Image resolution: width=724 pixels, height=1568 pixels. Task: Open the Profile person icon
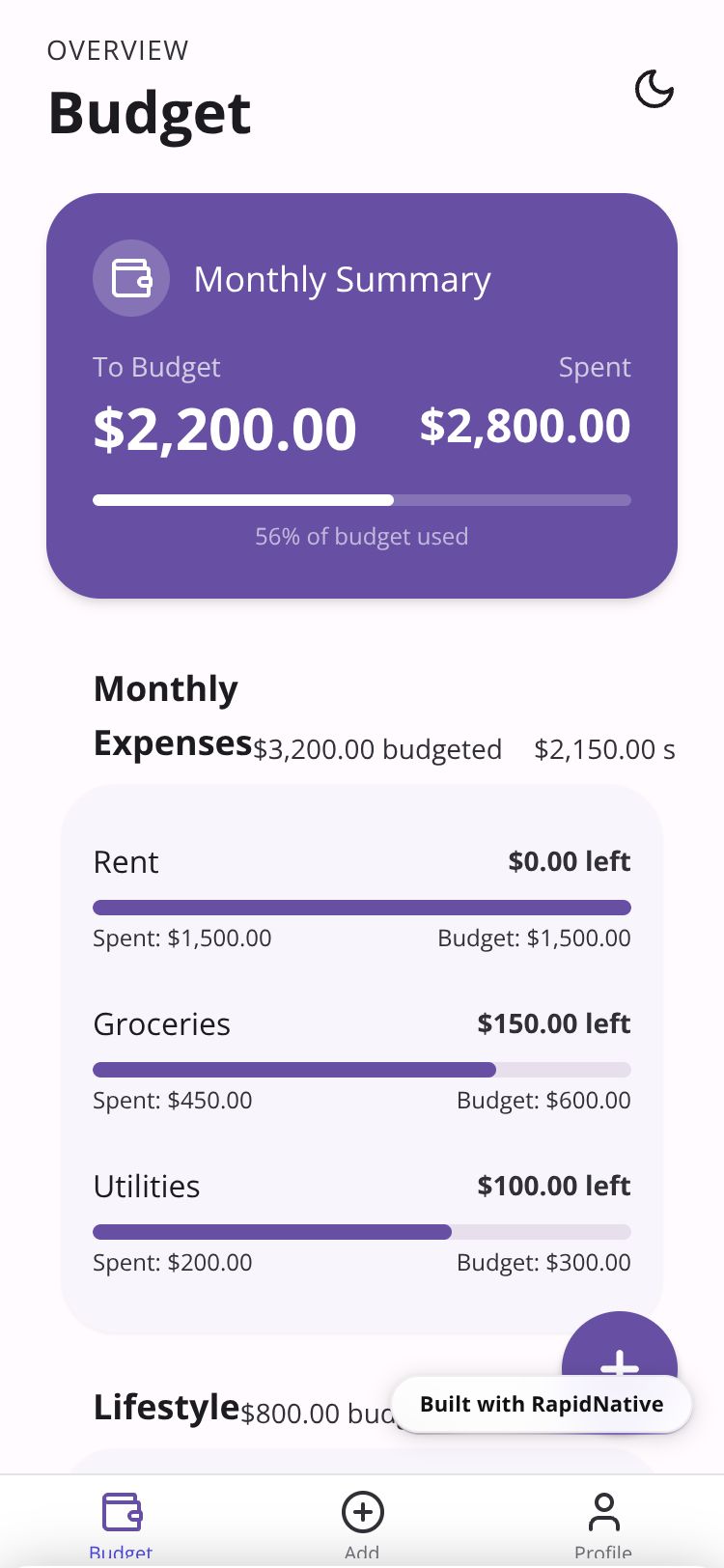603,1511
